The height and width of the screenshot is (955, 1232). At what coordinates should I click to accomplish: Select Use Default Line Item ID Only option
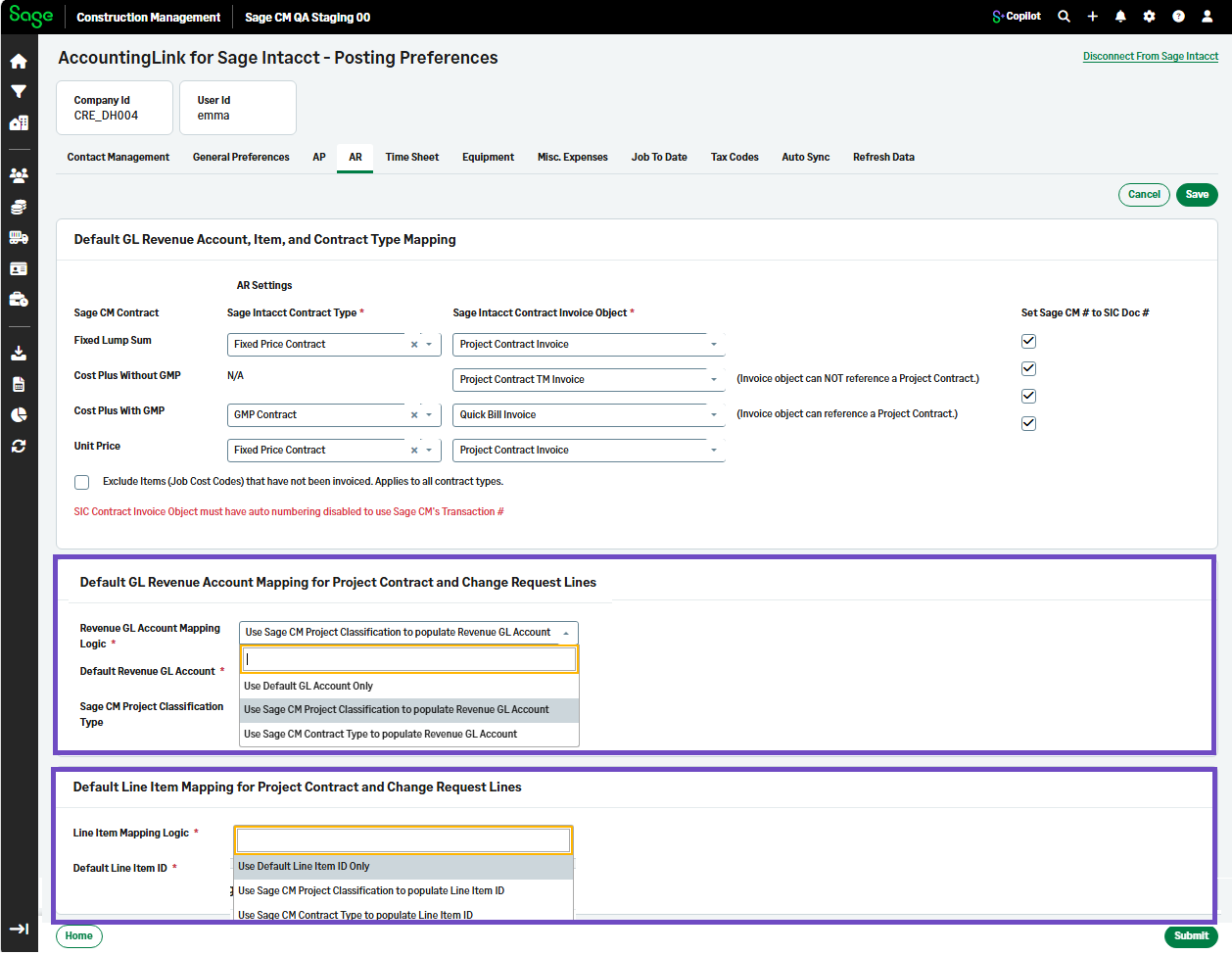click(x=403, y=867)
